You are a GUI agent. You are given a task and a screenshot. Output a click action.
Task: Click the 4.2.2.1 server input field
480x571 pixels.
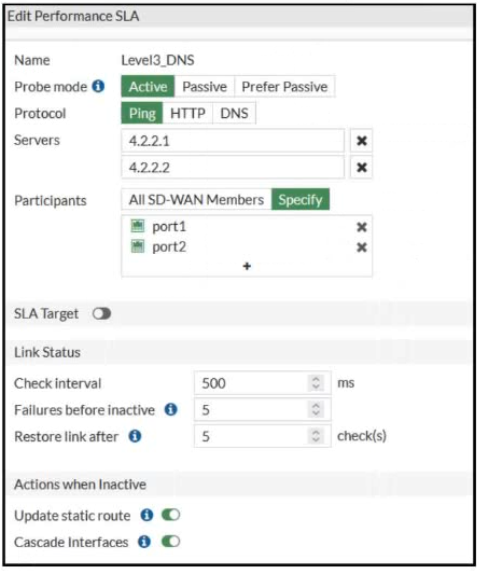[233, 141]
